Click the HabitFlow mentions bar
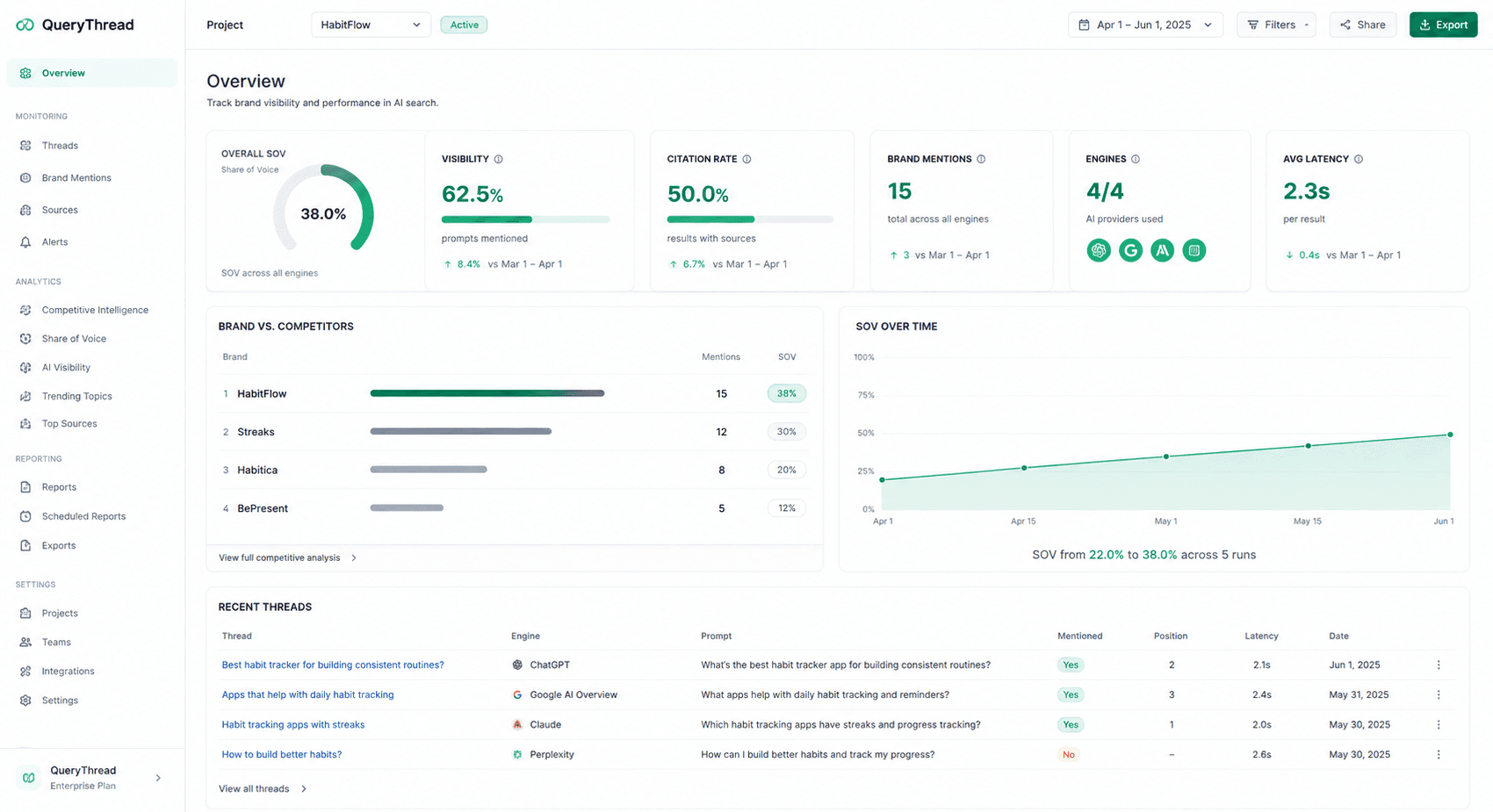The width and height of the screenshot is (1493, 812). pyautogui.click(x=487, y=393)
